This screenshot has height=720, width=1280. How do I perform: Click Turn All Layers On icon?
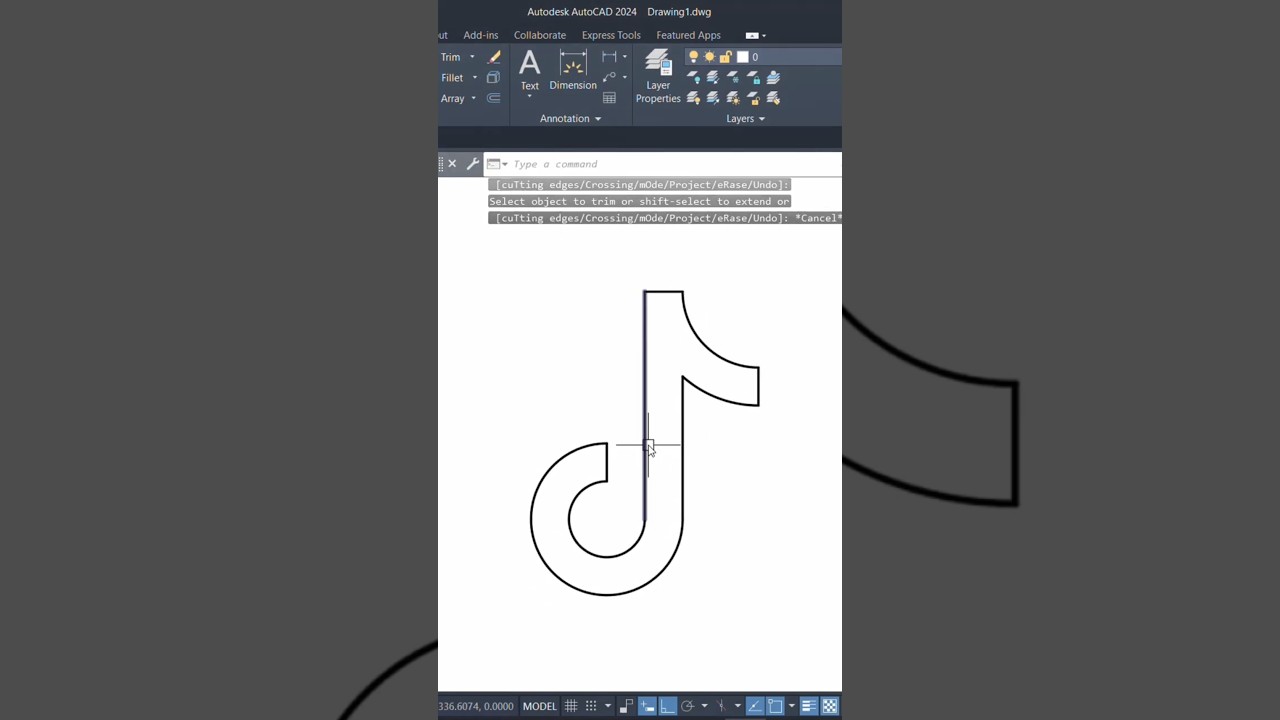point(693,98)
